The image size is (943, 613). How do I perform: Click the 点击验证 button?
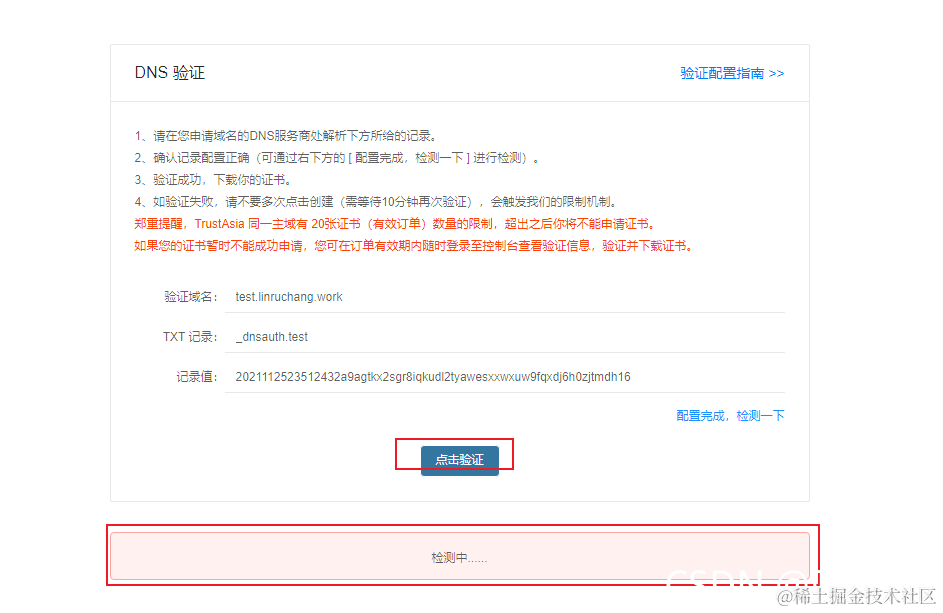tap(459, 460)
